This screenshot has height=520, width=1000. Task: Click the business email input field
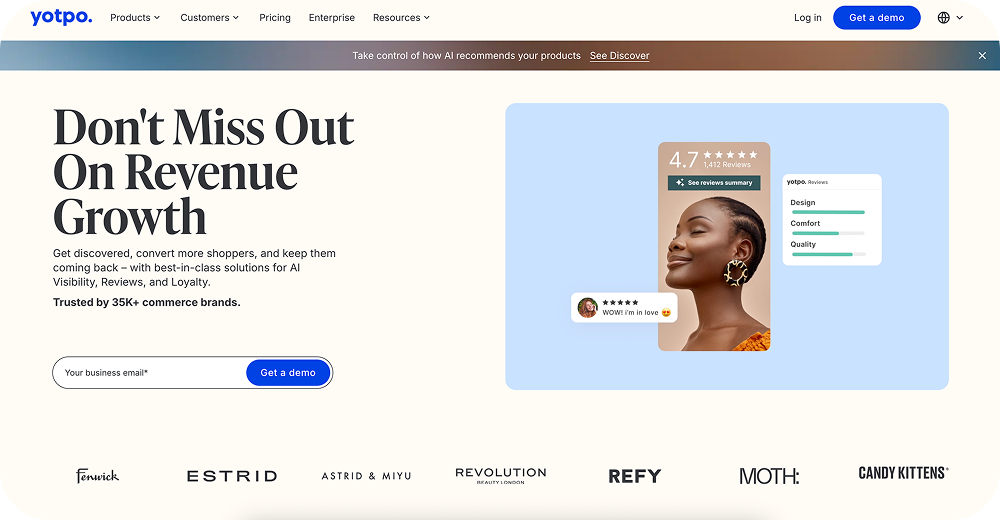tap(151, 373)
